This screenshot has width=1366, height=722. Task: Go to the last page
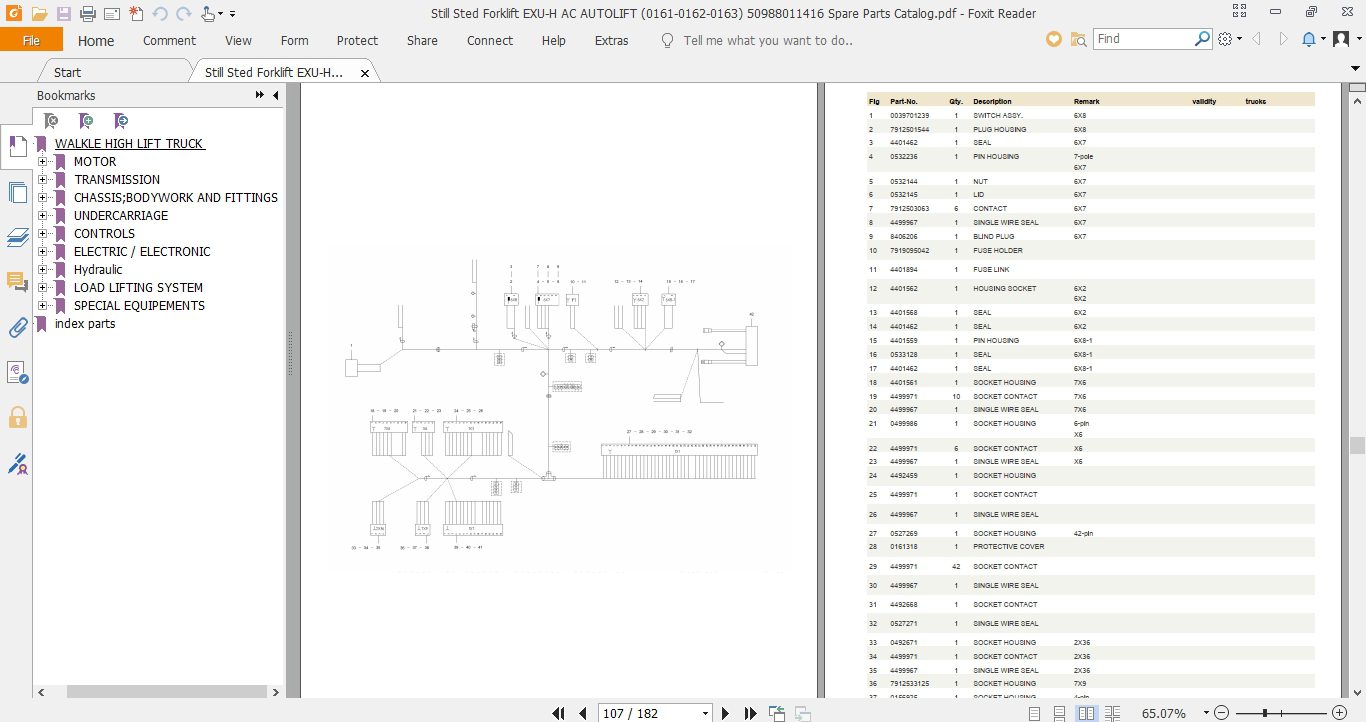coord(750,713)
